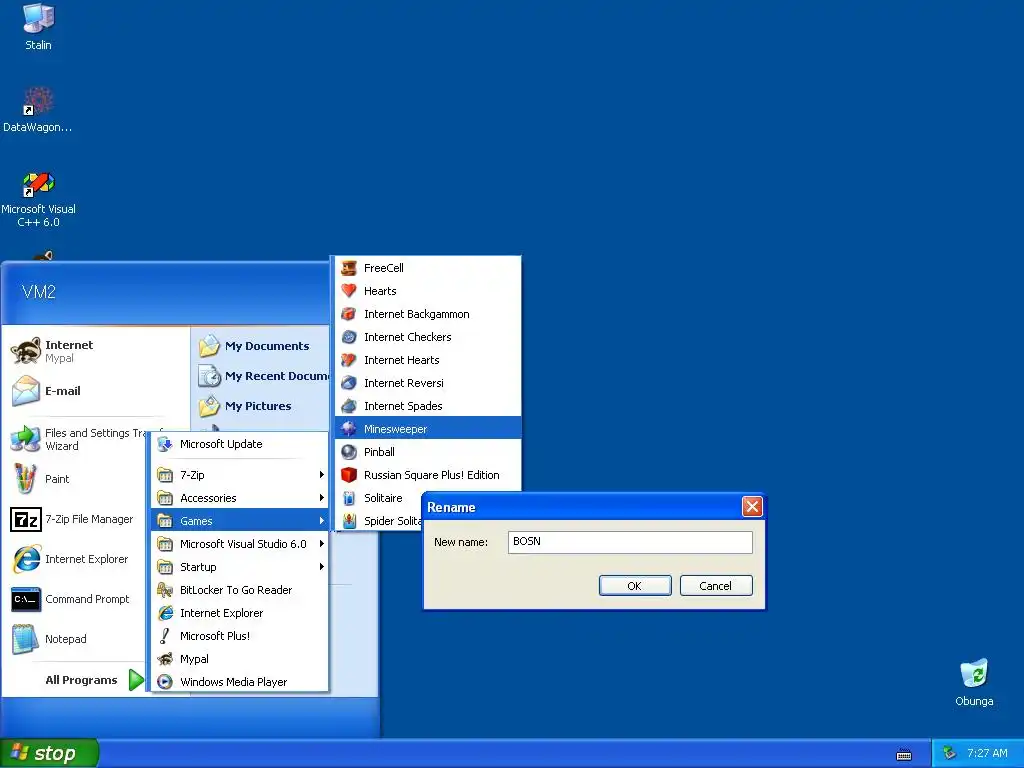Expand Microsoft Visual Studio 6.0 submenu

[240, 543]
